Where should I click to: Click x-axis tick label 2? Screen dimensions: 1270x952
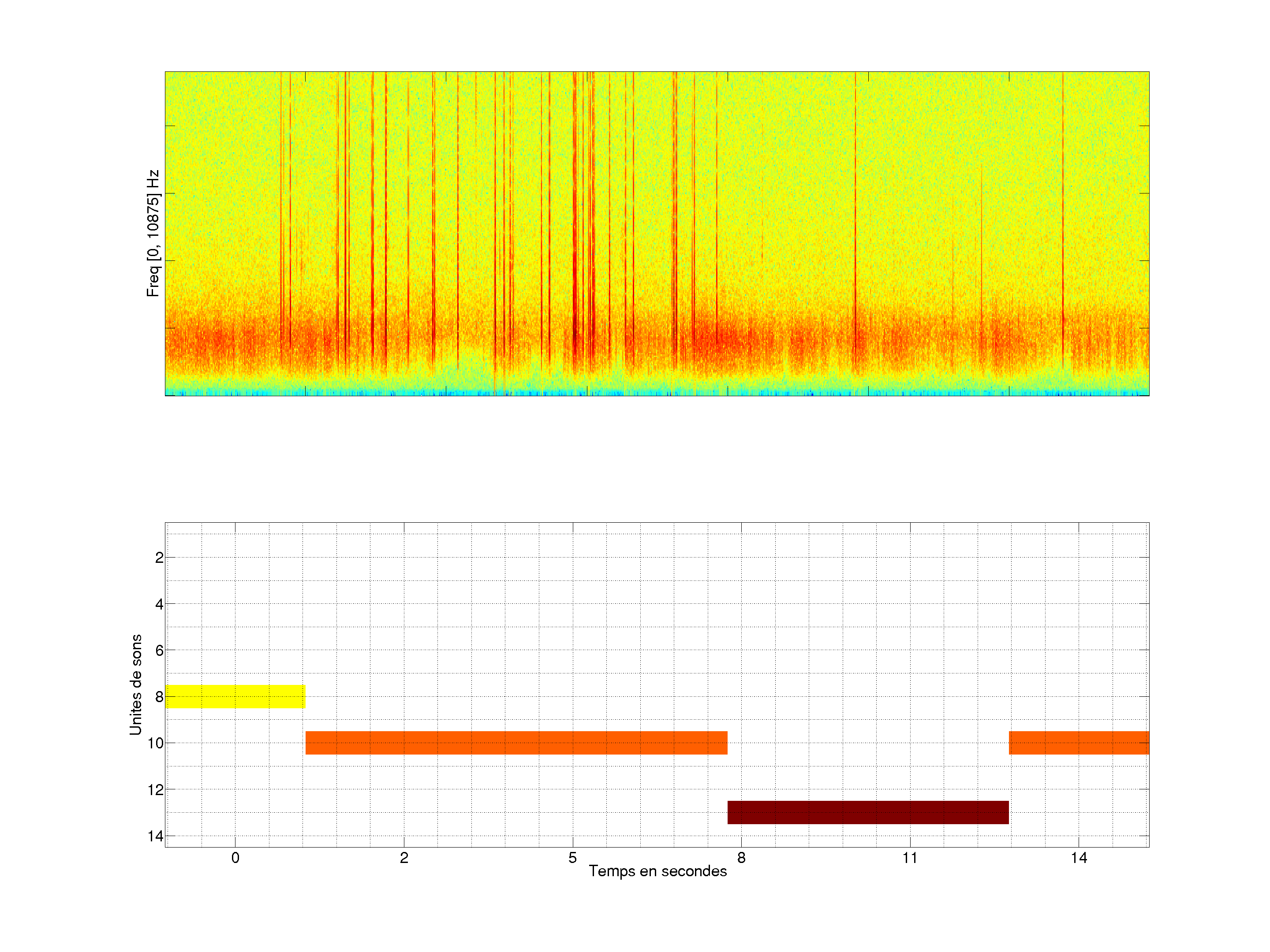click(403, 858)
